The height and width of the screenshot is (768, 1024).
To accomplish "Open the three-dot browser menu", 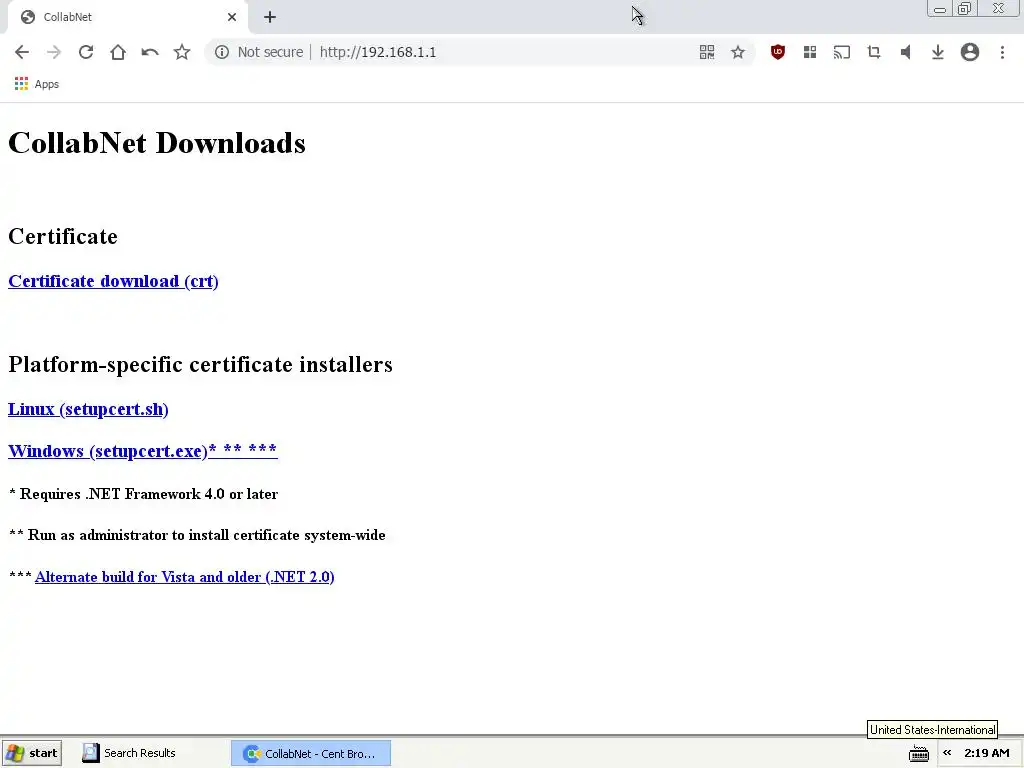I will pyautogui.click(x=1002, y=52).
